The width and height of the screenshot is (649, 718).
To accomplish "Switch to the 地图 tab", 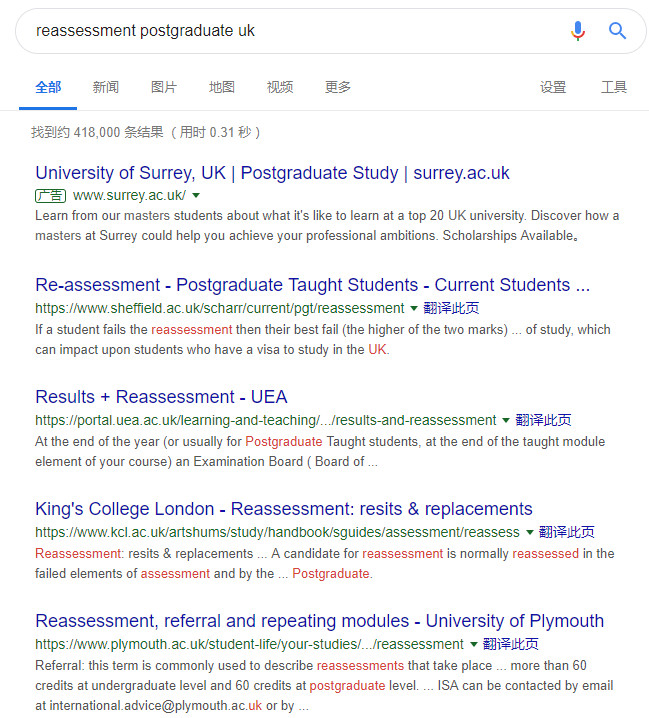I will click(x=222, y=87).
